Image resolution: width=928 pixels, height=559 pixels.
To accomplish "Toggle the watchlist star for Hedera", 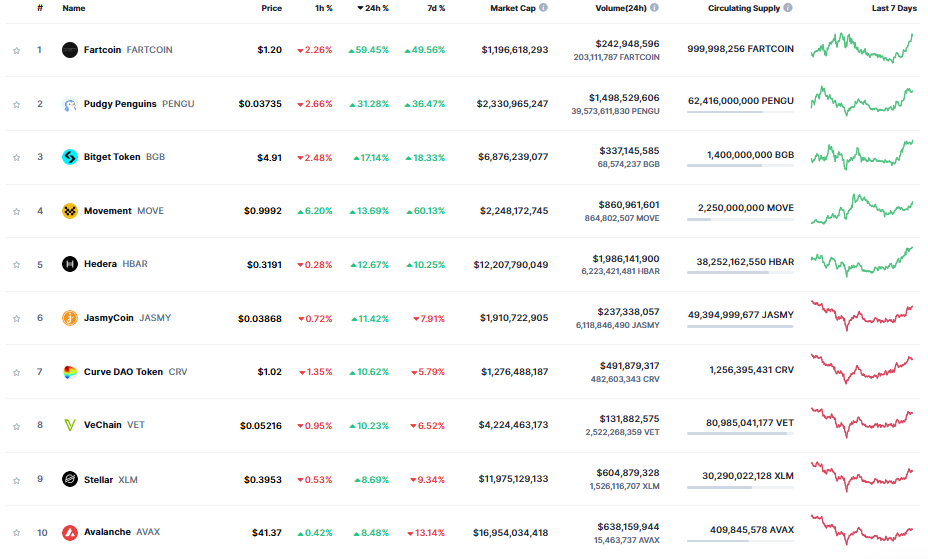I will pyautogui.click(x=16, y=264).
